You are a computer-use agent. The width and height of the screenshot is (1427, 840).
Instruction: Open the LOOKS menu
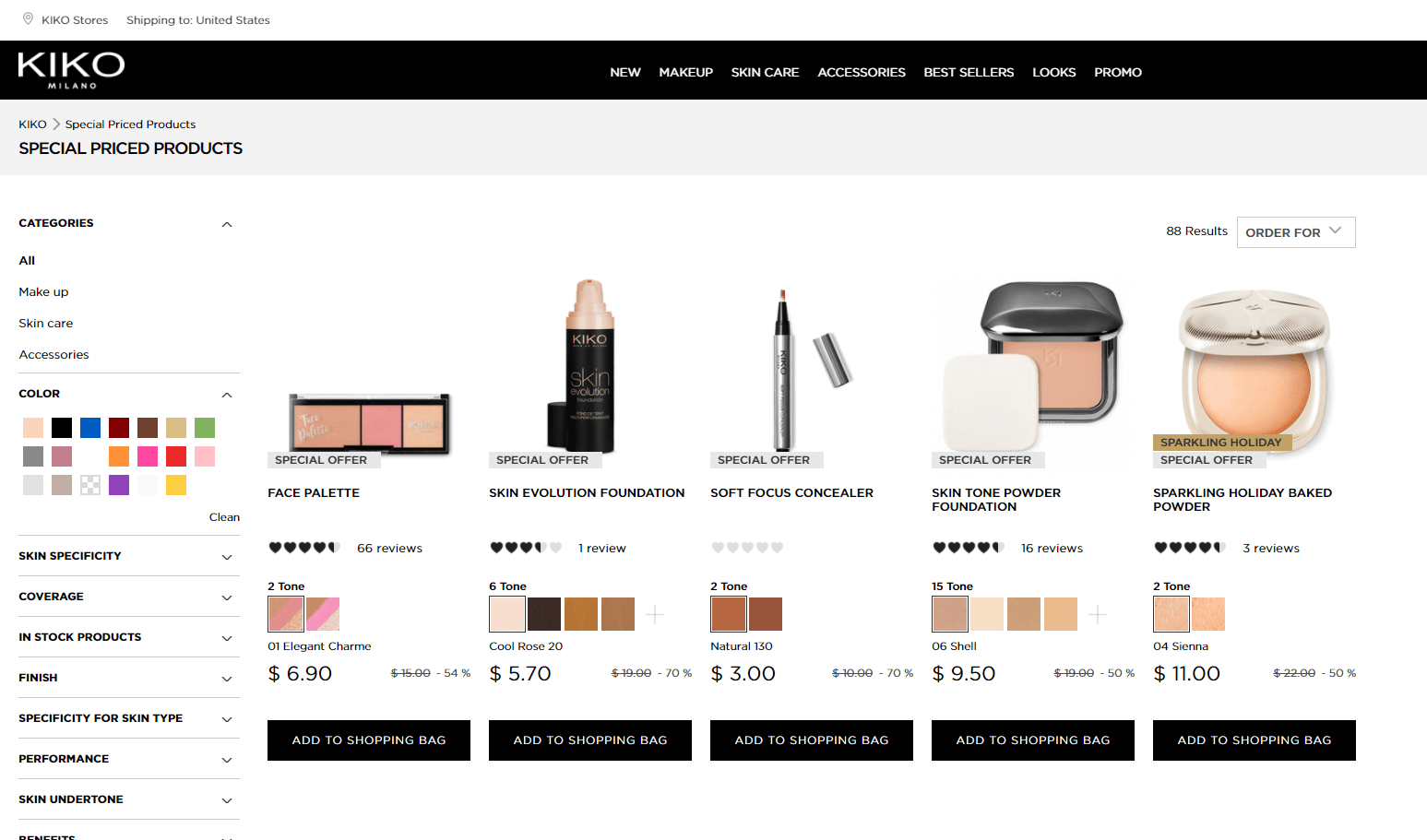tap(1054, 72)
